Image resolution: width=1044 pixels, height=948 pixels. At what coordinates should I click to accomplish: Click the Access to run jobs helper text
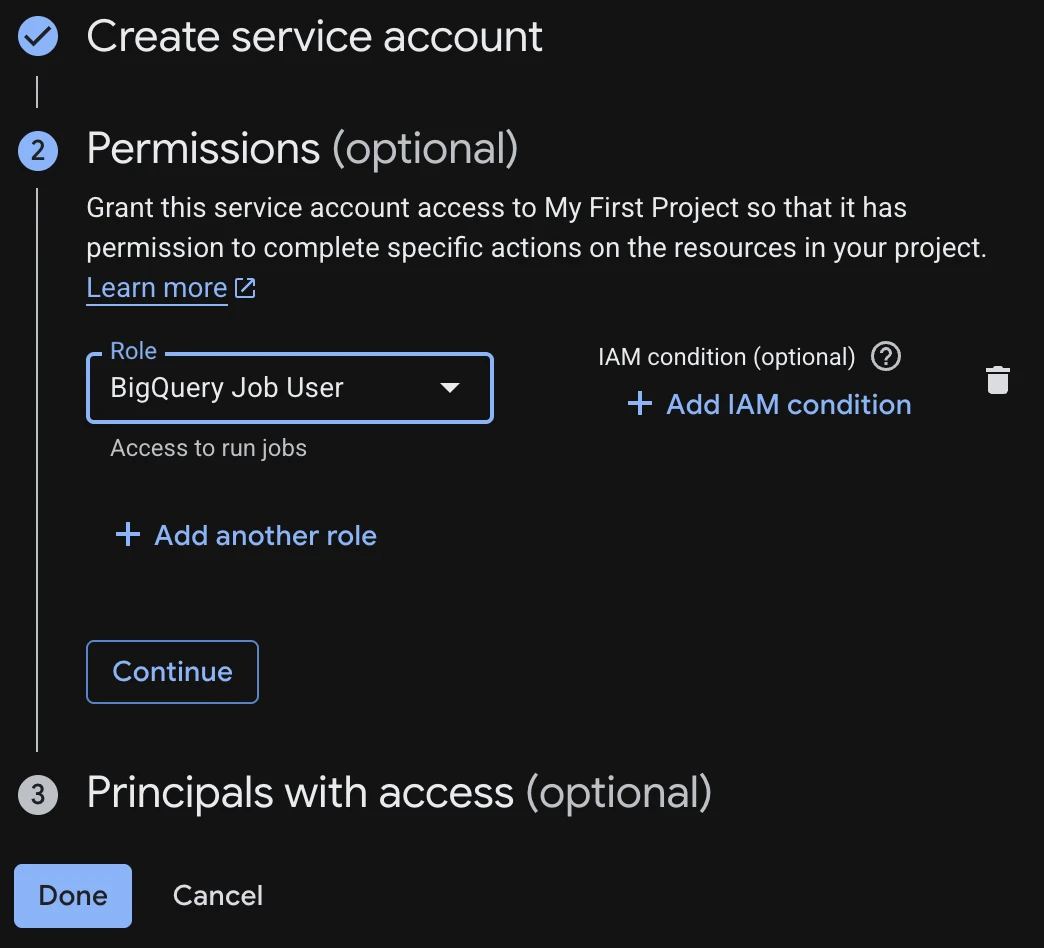[x=208, y=448]
